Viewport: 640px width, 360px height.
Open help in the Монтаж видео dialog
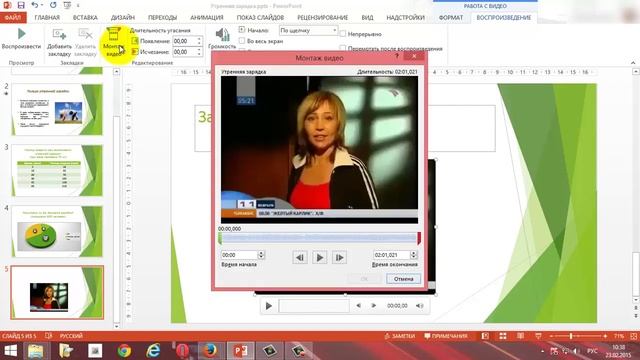click(x=397, y=56)
